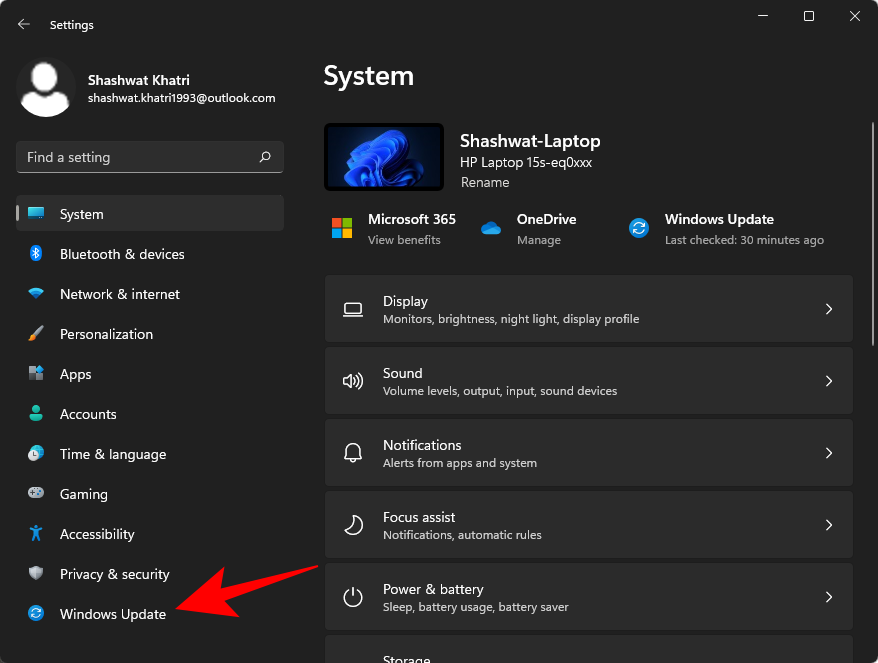Click the Sound speaker icon
878x663 pixels.
click(353, 381)
